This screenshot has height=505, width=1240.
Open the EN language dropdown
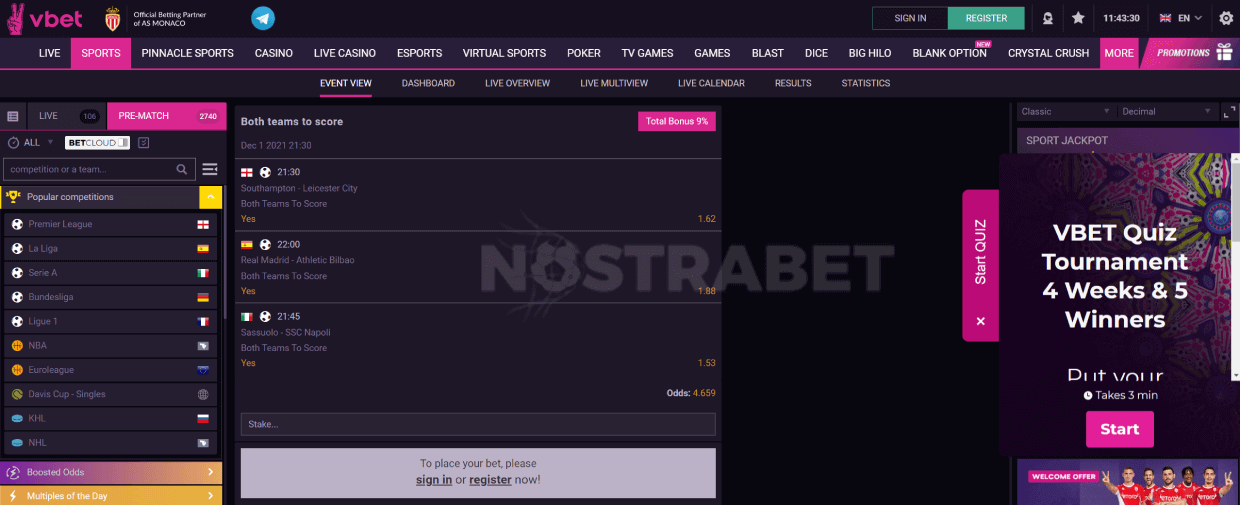pos(1180,18)
